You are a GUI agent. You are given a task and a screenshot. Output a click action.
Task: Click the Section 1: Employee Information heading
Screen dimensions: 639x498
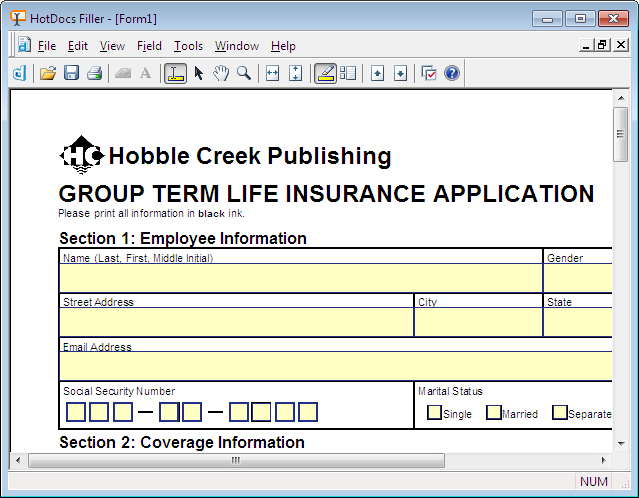[183, 238]
